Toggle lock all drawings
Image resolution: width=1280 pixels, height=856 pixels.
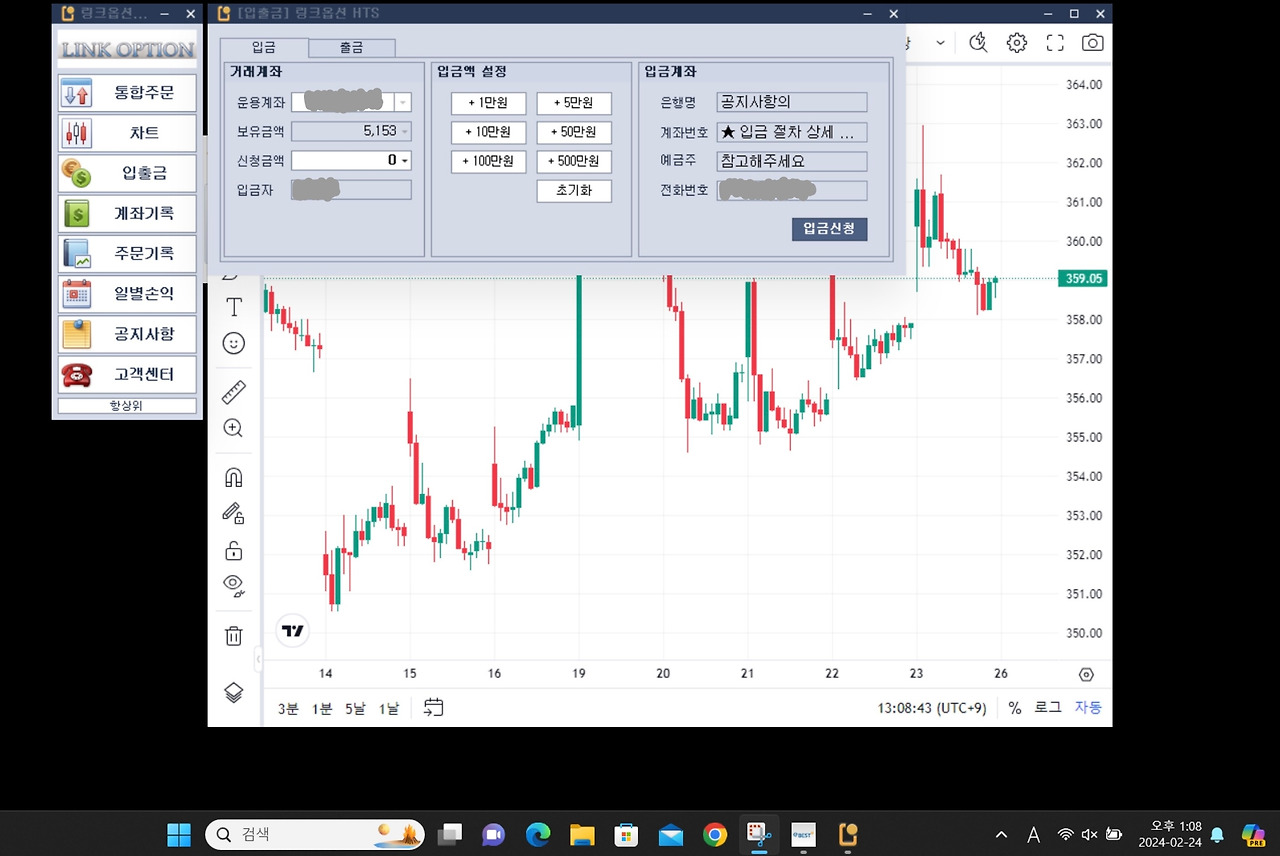pos(234,551)
